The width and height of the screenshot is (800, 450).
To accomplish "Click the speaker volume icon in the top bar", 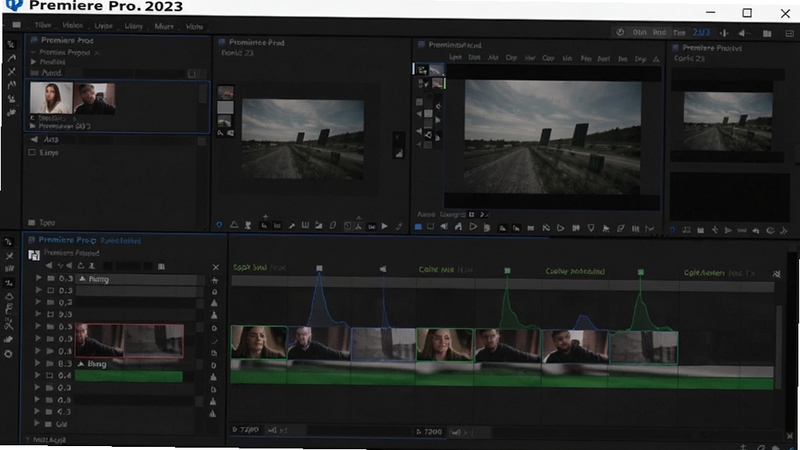I will (742, 33).
